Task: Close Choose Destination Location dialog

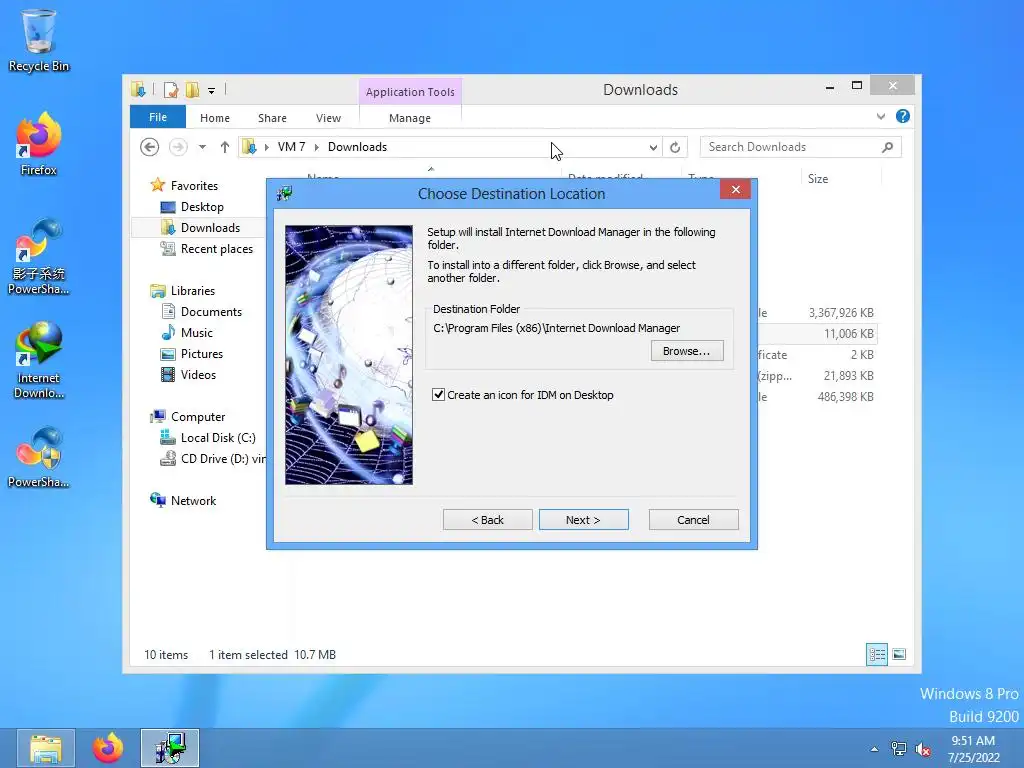Action: coord(735,189)
